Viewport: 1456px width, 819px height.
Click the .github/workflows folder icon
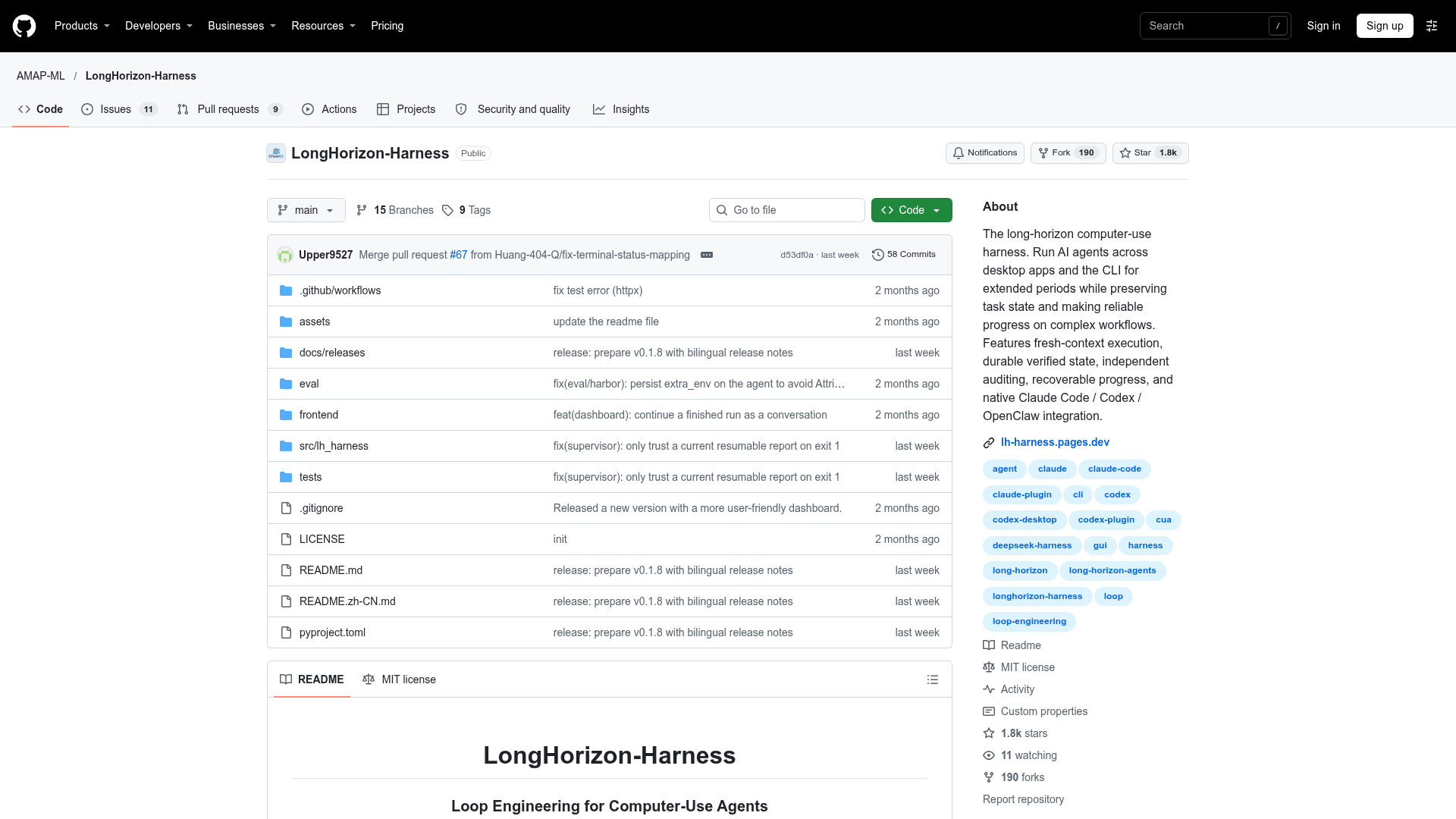tap(286, 290)
